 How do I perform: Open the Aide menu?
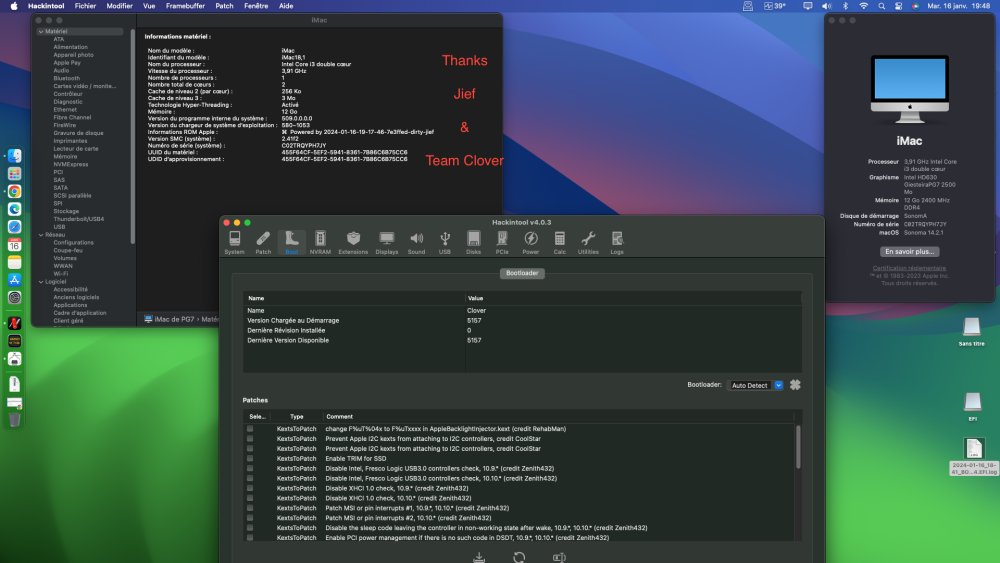click(x=286, y=6)
